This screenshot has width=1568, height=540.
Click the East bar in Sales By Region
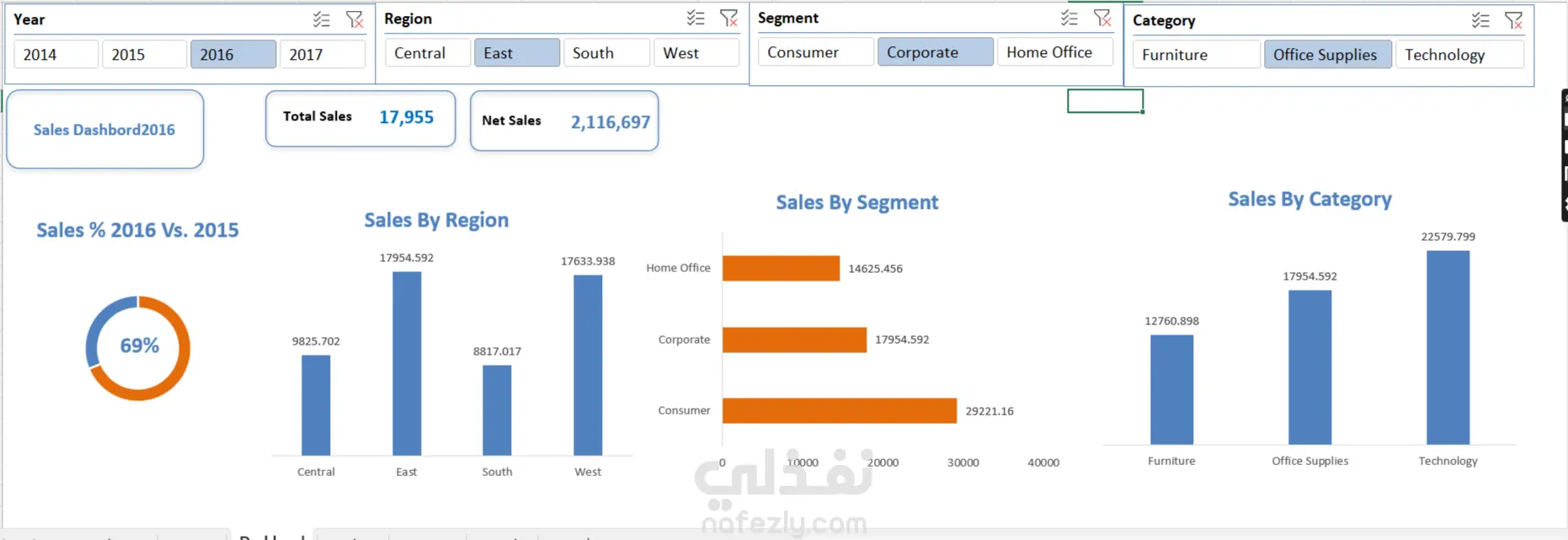pyautogui.click(x=407, y=363)
